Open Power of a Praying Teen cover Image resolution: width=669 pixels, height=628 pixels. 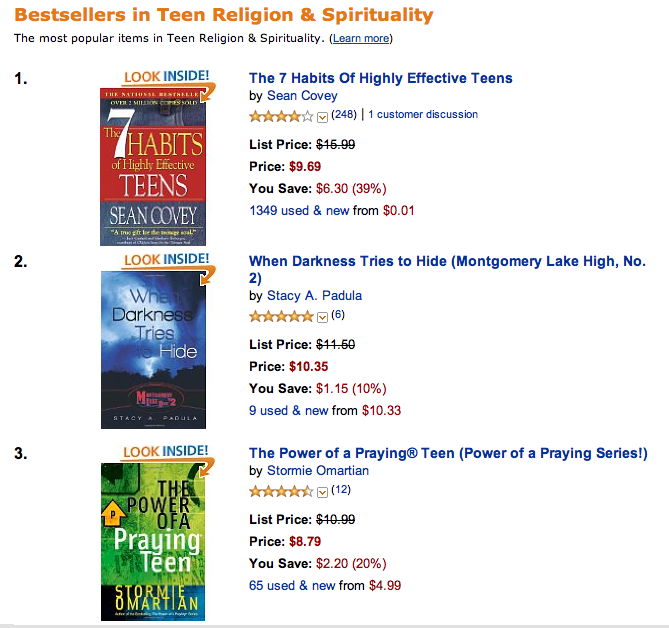click(x=152, y=542)
